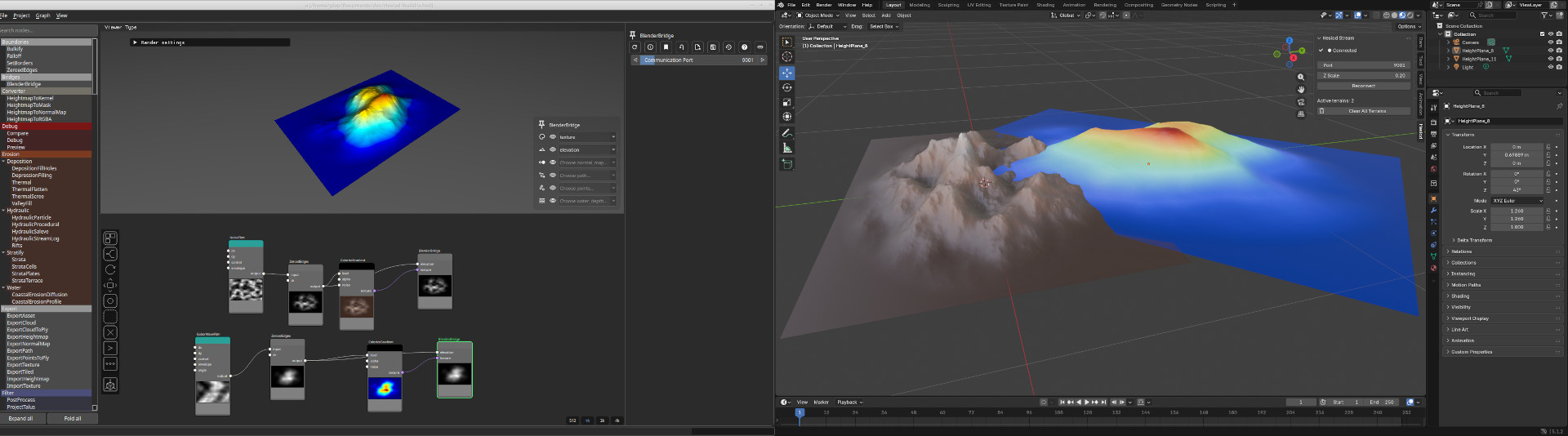1568x436 pixels.
Task: Select the Rotate tool in Blender toolbar
Action: [786, 87]
